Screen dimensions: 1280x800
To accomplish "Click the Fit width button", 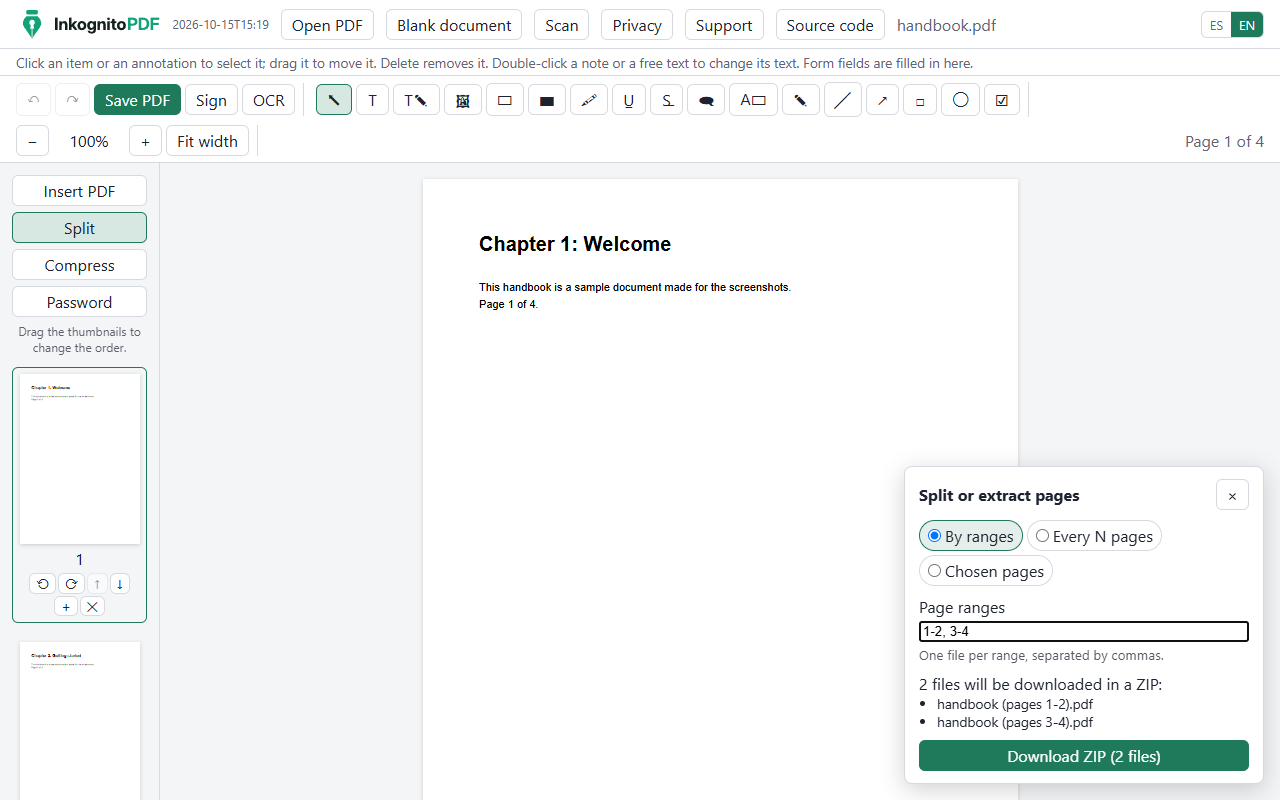I will tap(207, 141).
